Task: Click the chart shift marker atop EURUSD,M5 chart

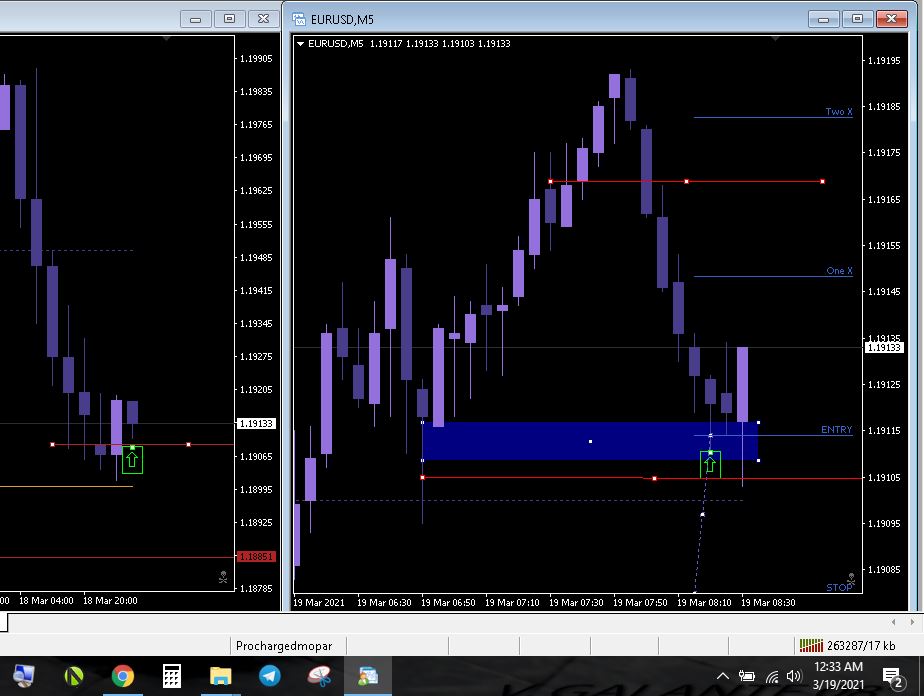Action: 775,39
